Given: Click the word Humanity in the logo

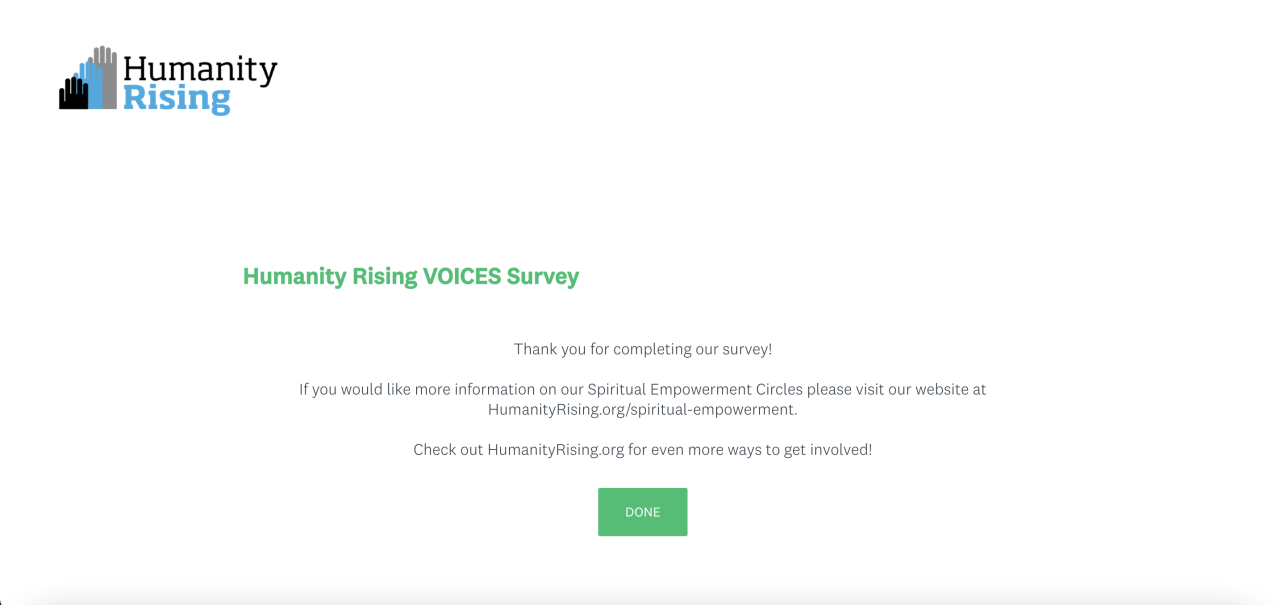Looking at the screenshot, I should point(200,68).
